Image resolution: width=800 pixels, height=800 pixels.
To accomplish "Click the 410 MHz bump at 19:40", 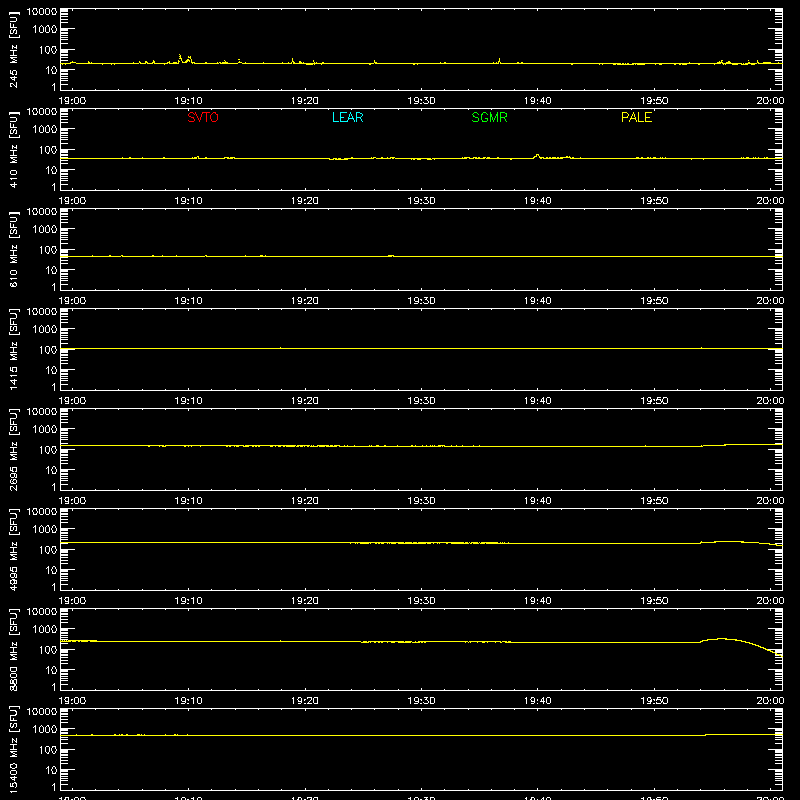I will pyautogui.click(x=537, y=155).
